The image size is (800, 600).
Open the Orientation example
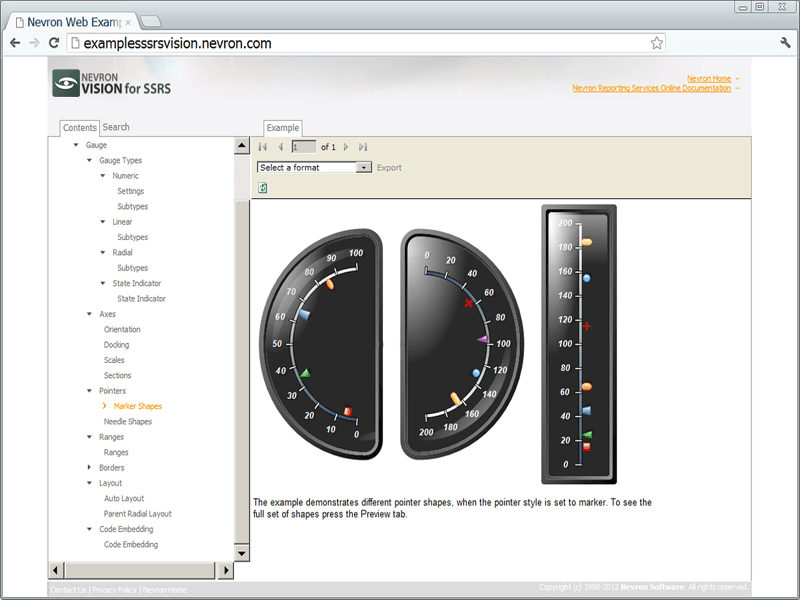[x=122, y=329]
